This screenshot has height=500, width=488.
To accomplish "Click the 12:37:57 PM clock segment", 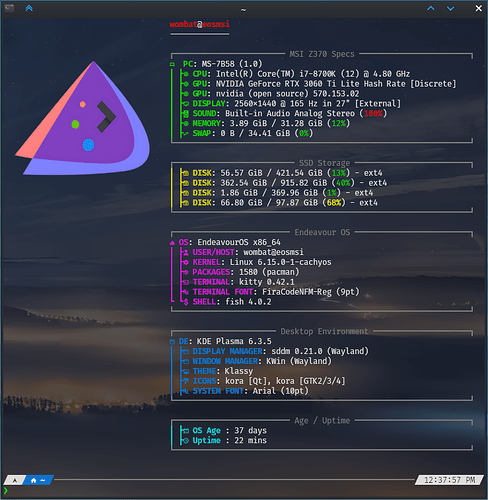I will pyautogui.click(x=449, y=480).
